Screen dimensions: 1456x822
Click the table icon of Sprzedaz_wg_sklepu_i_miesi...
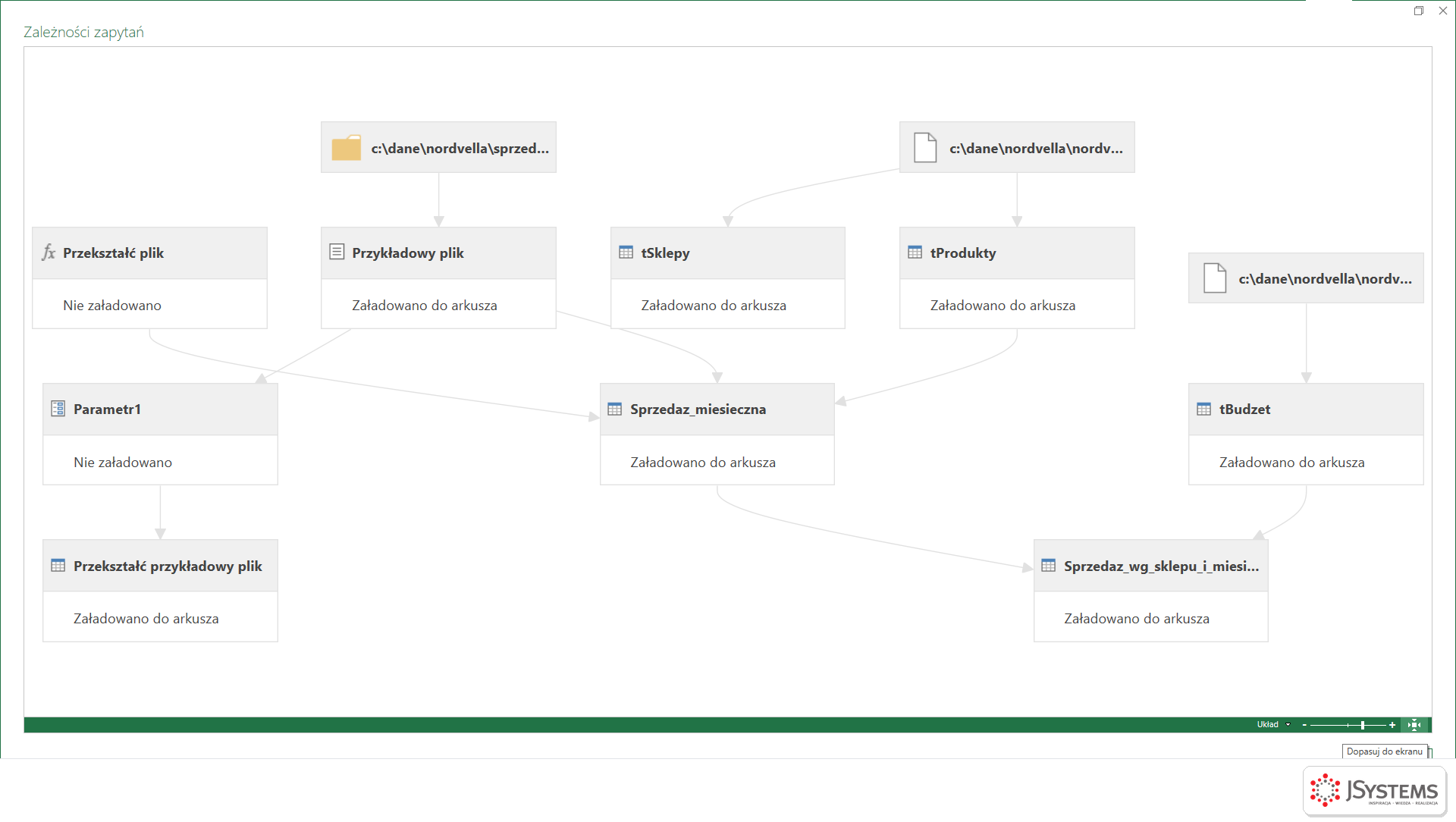click(x=1049, y=566)
